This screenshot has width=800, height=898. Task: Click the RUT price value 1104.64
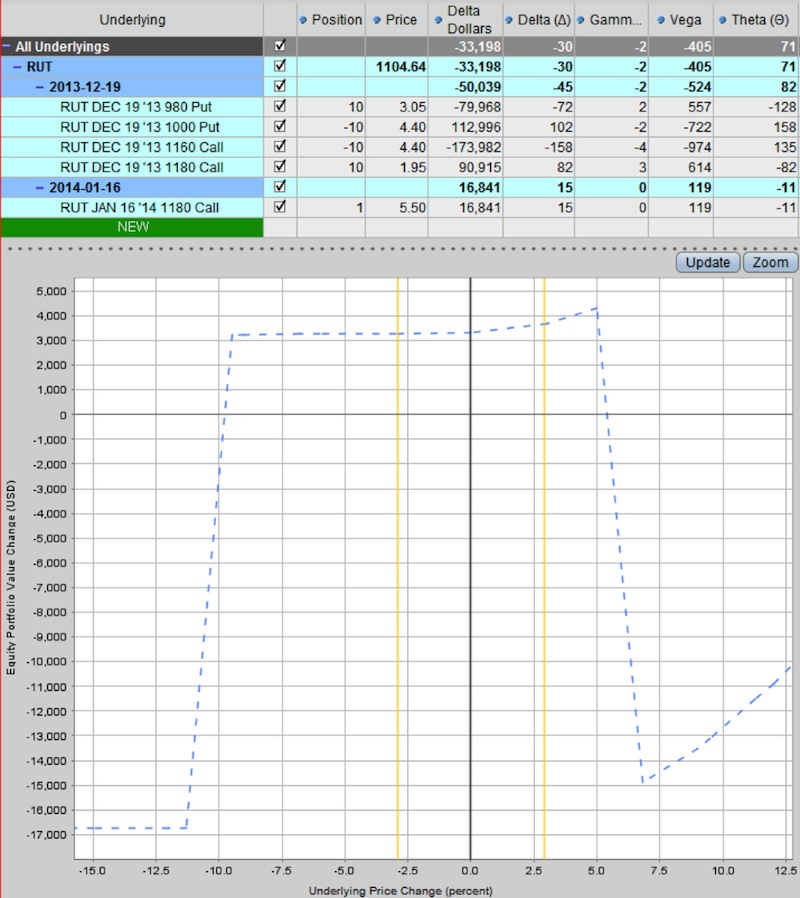(x=401, y=67)
